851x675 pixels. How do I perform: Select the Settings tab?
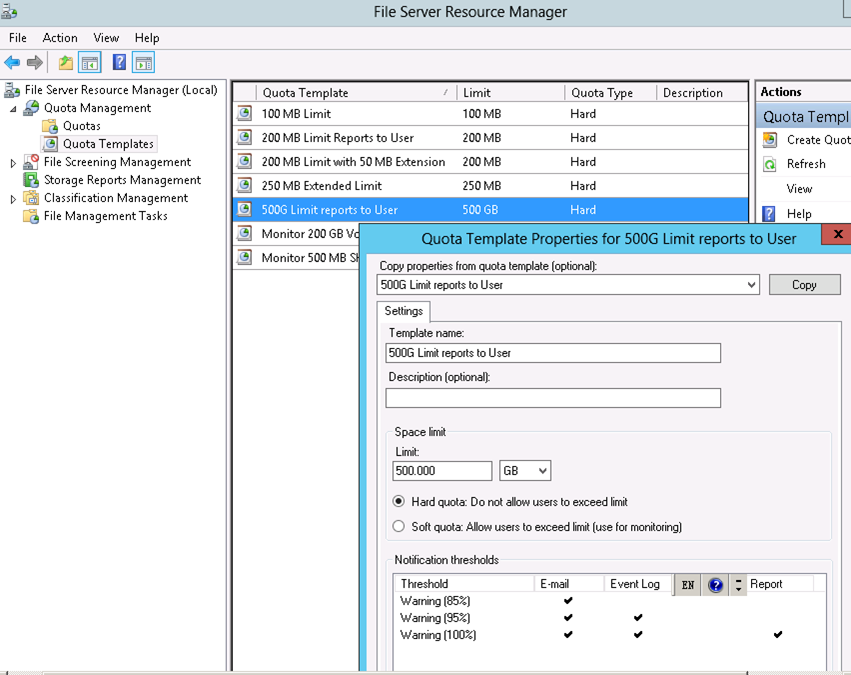pos(403,311)
